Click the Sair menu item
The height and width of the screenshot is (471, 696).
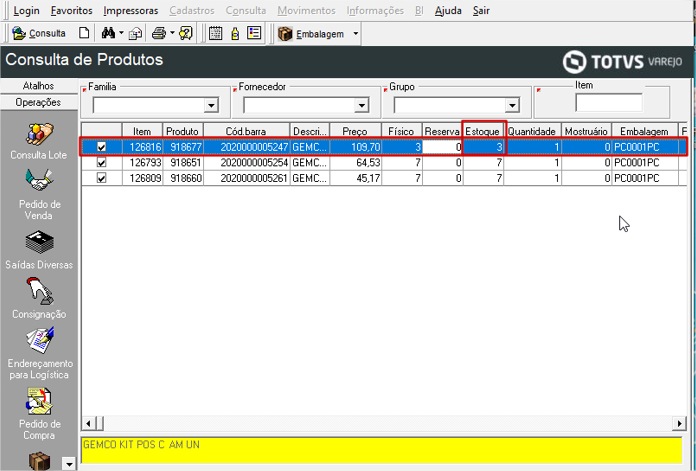(481, 11)
